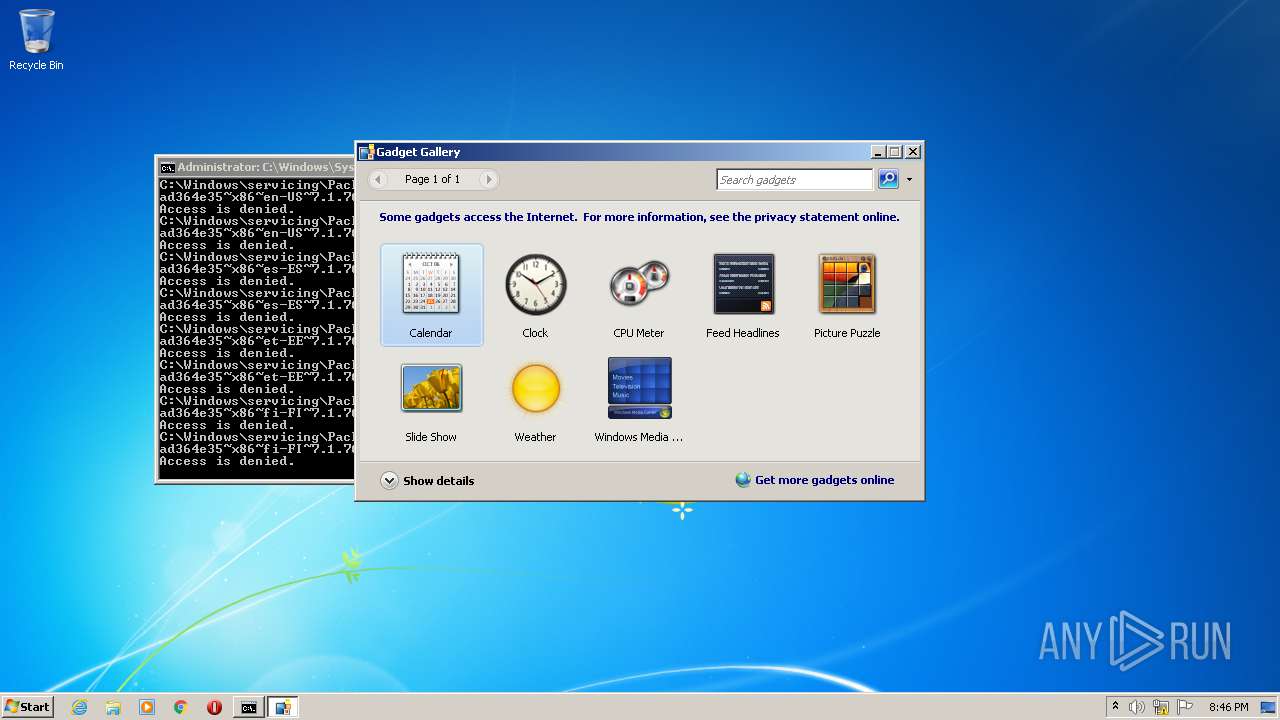Screen dimensions: 1280x720
Task: Open Windows Media Player from taskbar
Action: pyautogui.click(x=147, y=707)
